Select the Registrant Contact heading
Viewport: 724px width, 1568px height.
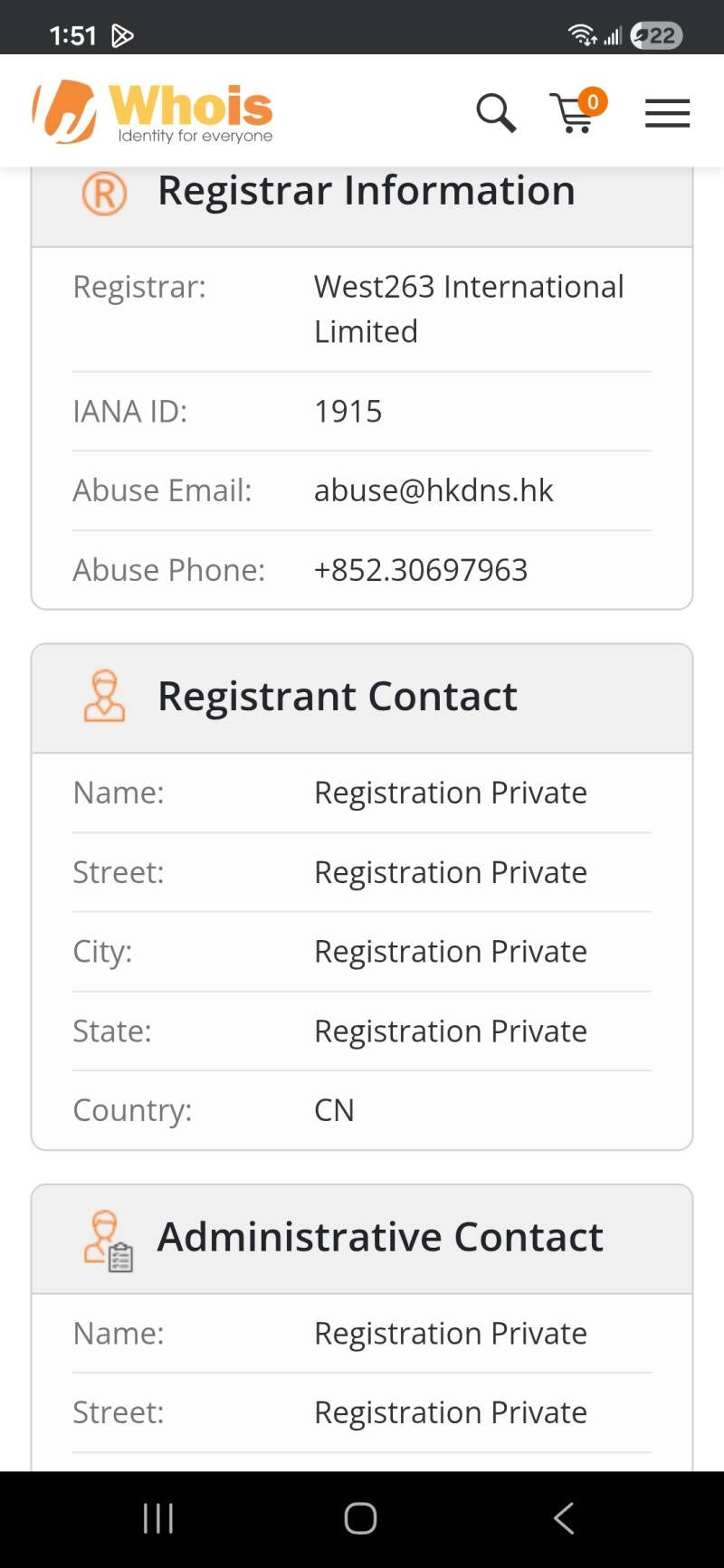[x=338, y=696]
